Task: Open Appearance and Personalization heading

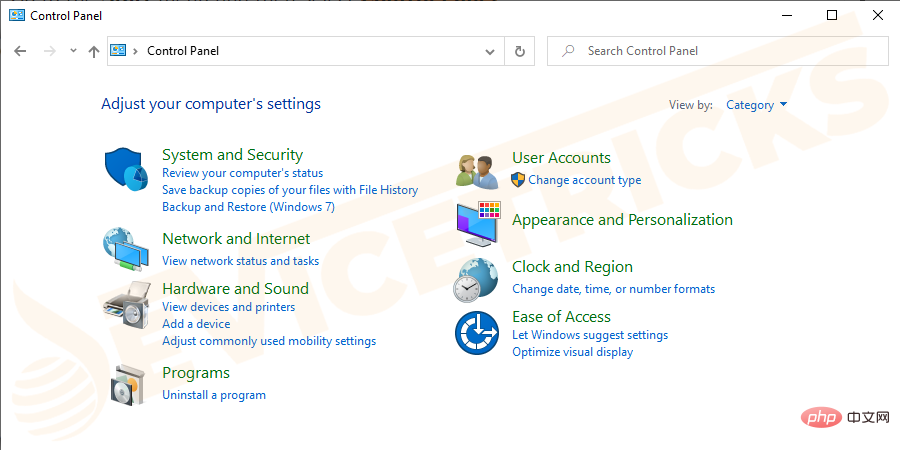Action: (x=622, y=220)
